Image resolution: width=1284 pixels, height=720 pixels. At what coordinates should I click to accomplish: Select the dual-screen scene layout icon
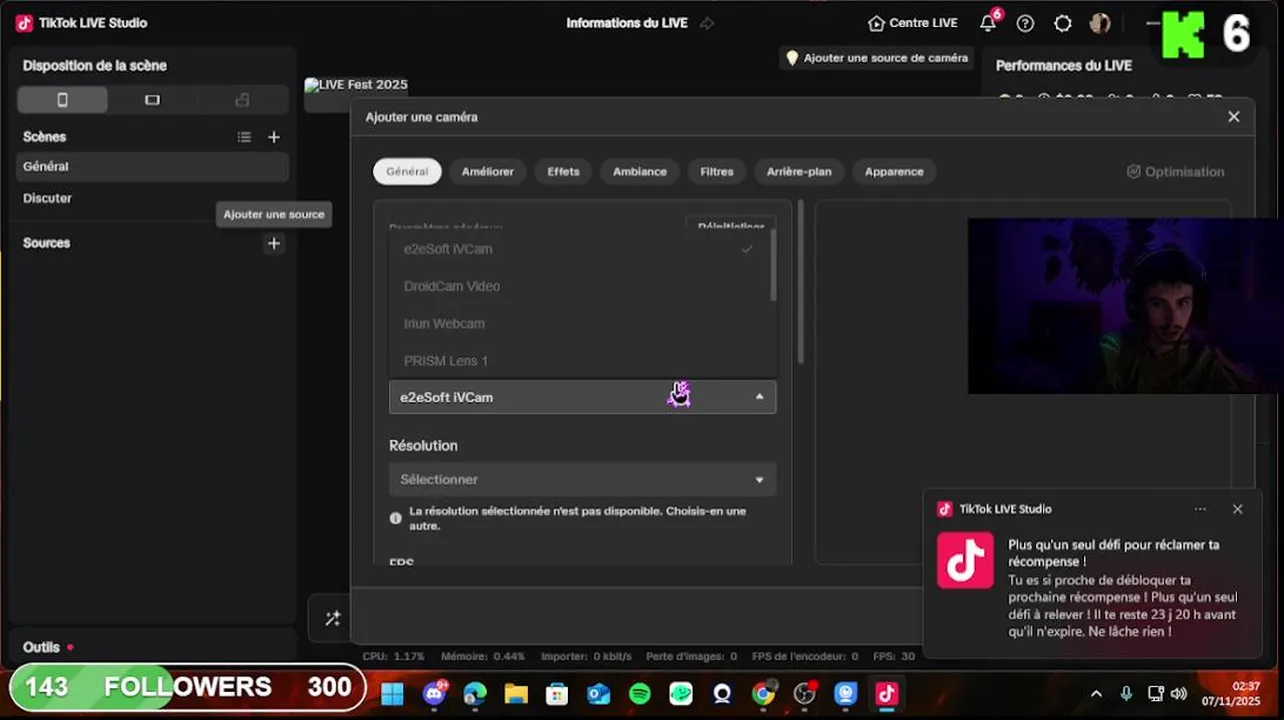tap(242, 100)
